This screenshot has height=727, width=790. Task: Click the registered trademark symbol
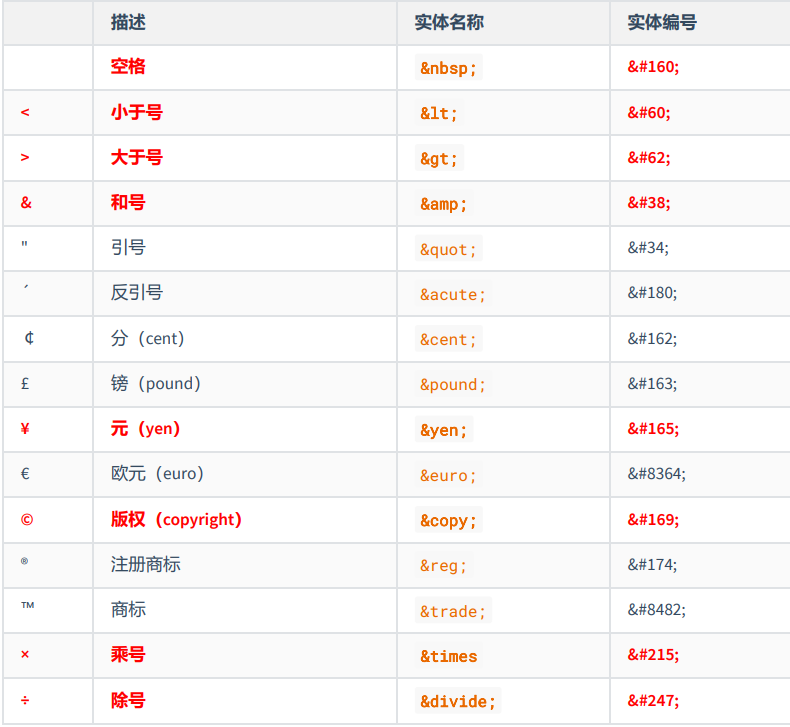[24, 562]
